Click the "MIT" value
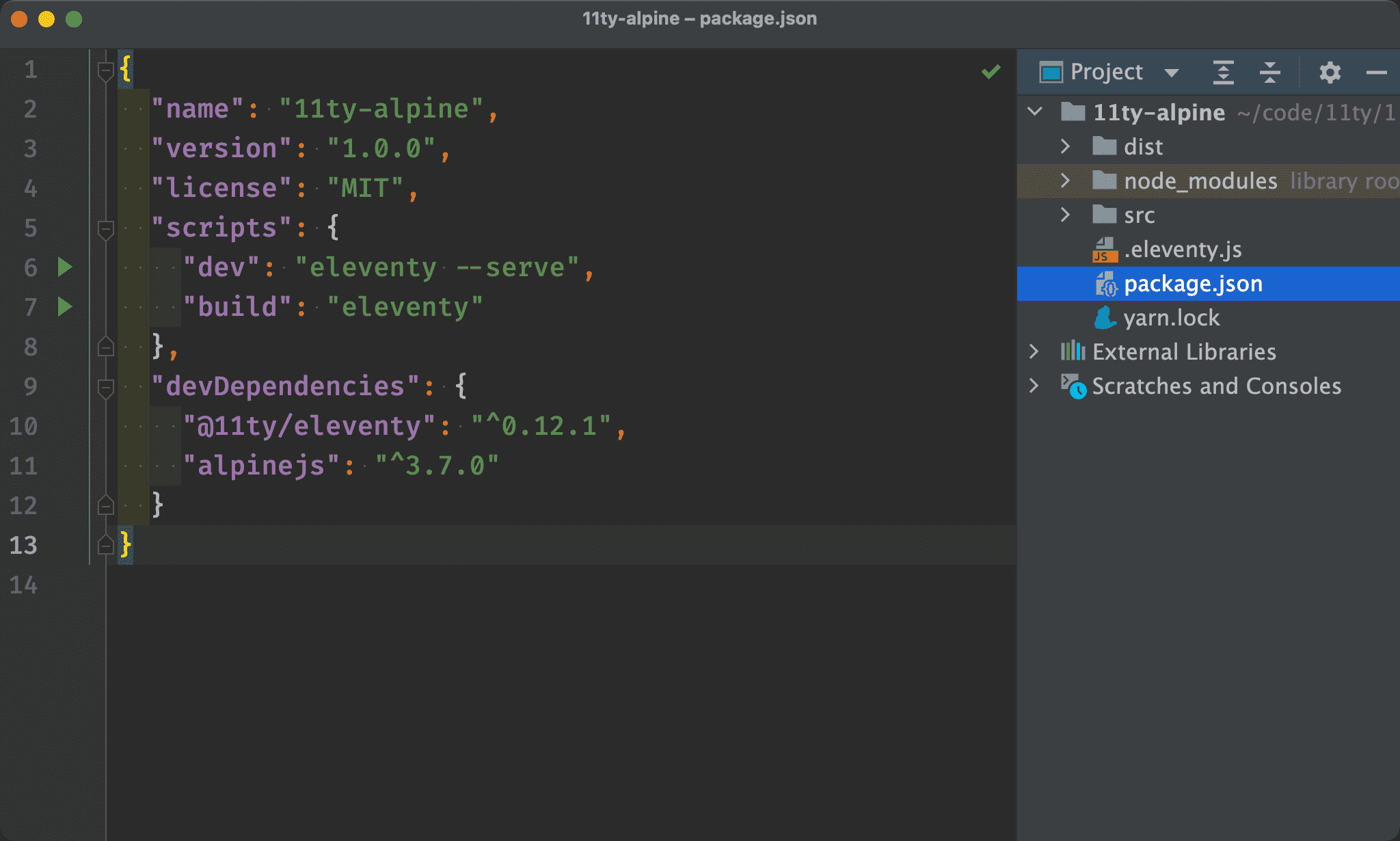This screenshot has height=841, width=1400. click(366, 188)
